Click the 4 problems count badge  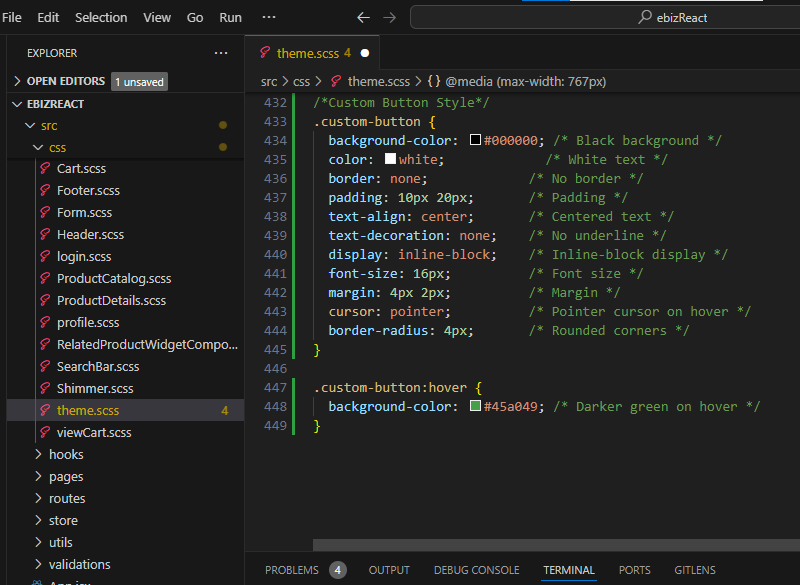point(338,570)
